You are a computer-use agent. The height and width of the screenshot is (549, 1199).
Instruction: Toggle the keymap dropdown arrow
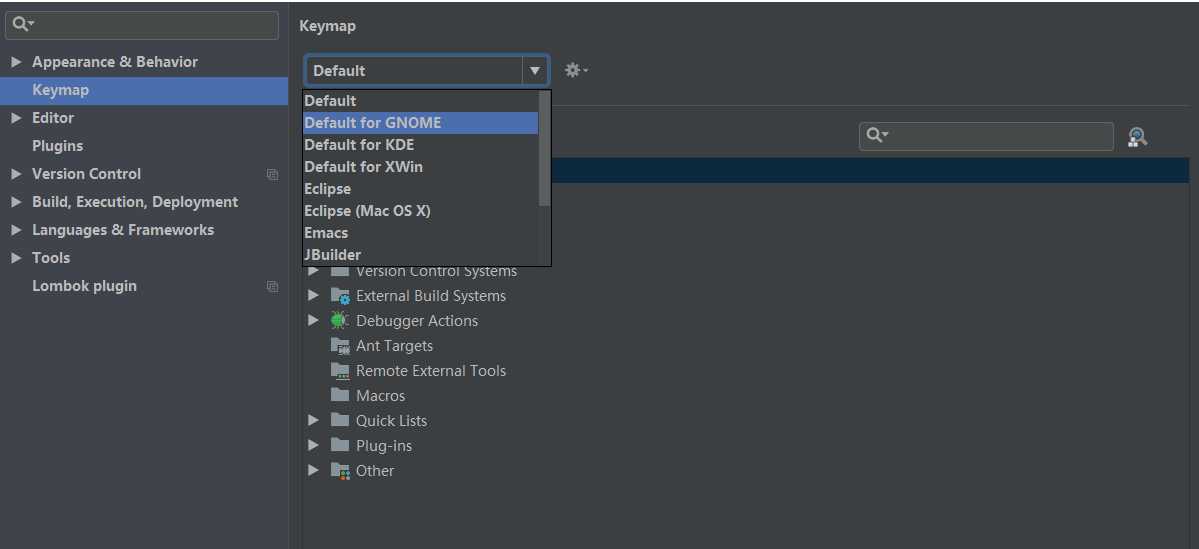click(x=535, y=70)
